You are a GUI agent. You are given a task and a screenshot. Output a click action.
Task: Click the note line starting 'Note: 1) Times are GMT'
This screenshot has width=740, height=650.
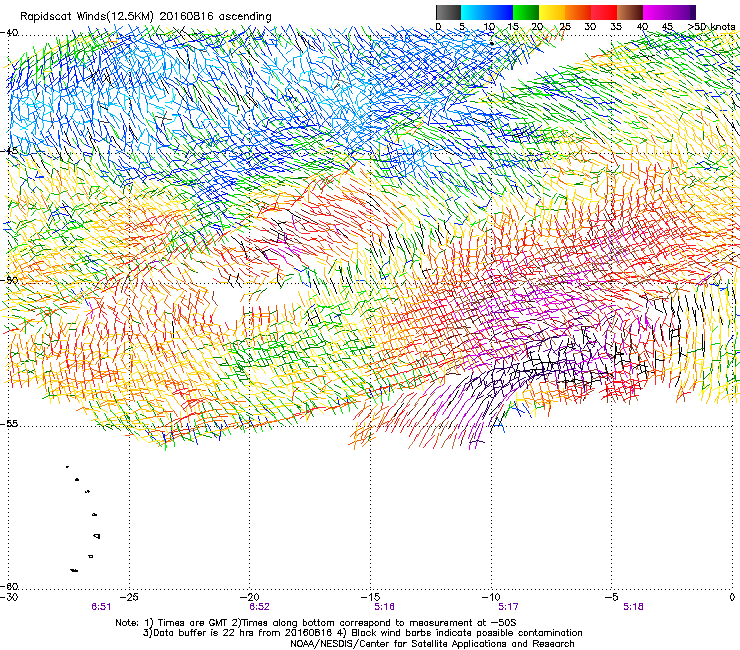(x=316, y=623)
